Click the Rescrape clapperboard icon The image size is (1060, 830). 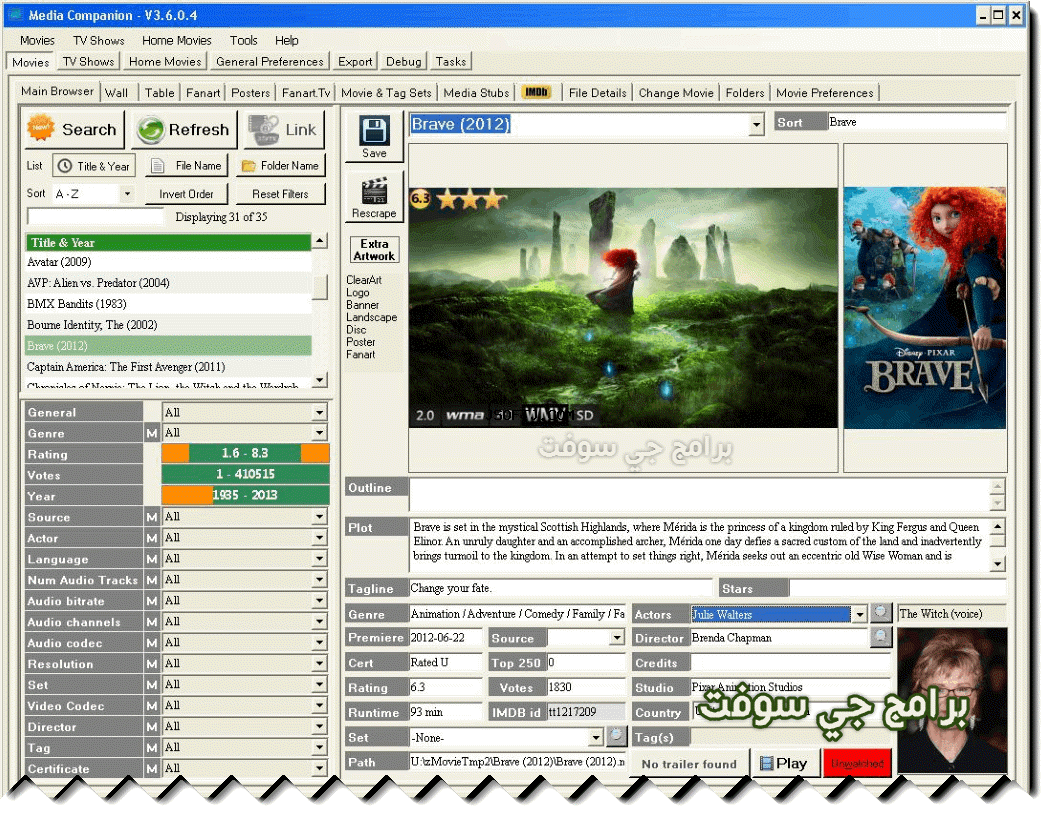[374, 191]
